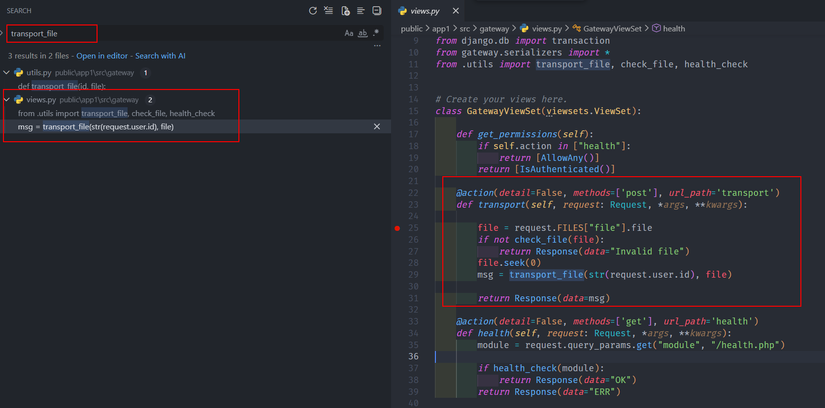Dismiss the highlighted msg search match
Screen dimensions: 825x408
coord(377,127)
